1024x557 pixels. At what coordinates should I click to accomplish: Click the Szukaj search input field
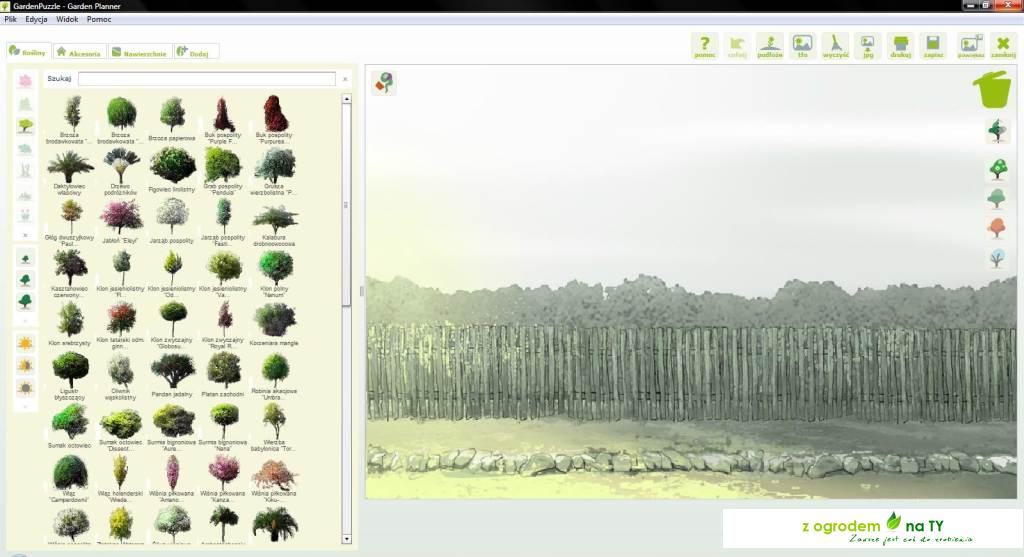click(x=207, y=79)
